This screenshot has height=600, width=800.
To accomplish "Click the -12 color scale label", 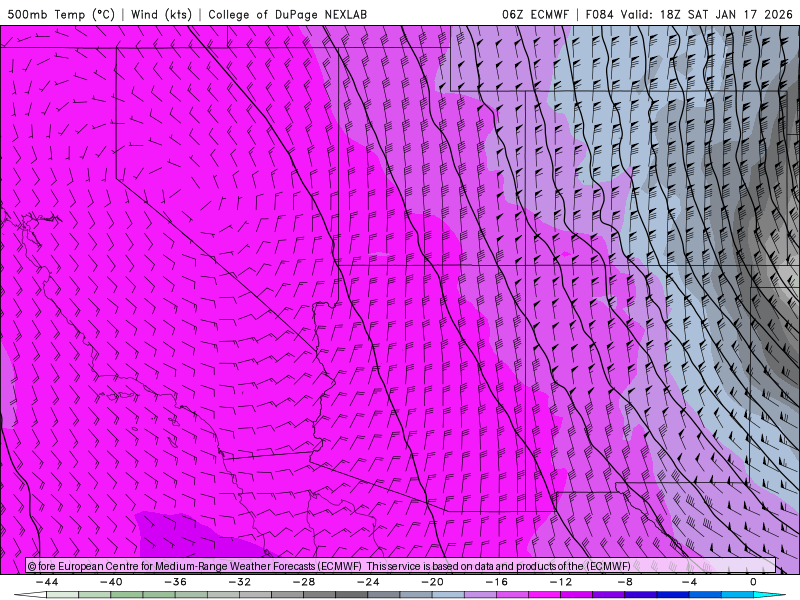I will 561,582.
